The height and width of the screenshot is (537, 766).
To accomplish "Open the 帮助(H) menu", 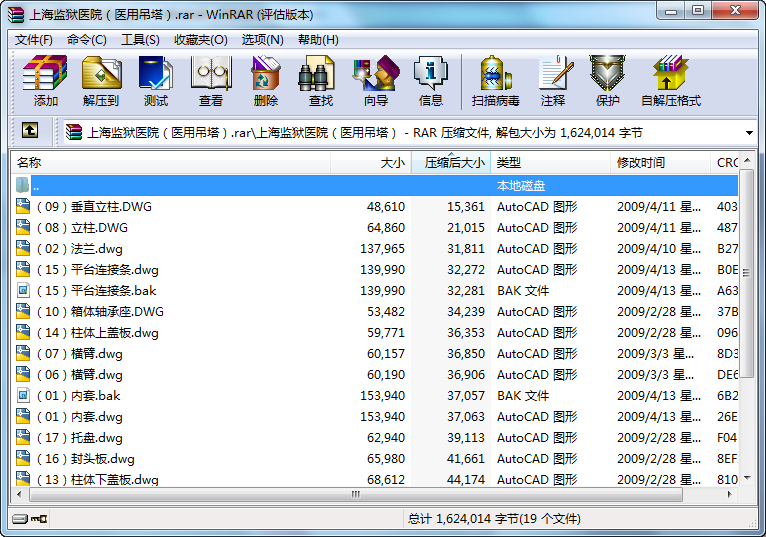I will (x=318, y=40).
